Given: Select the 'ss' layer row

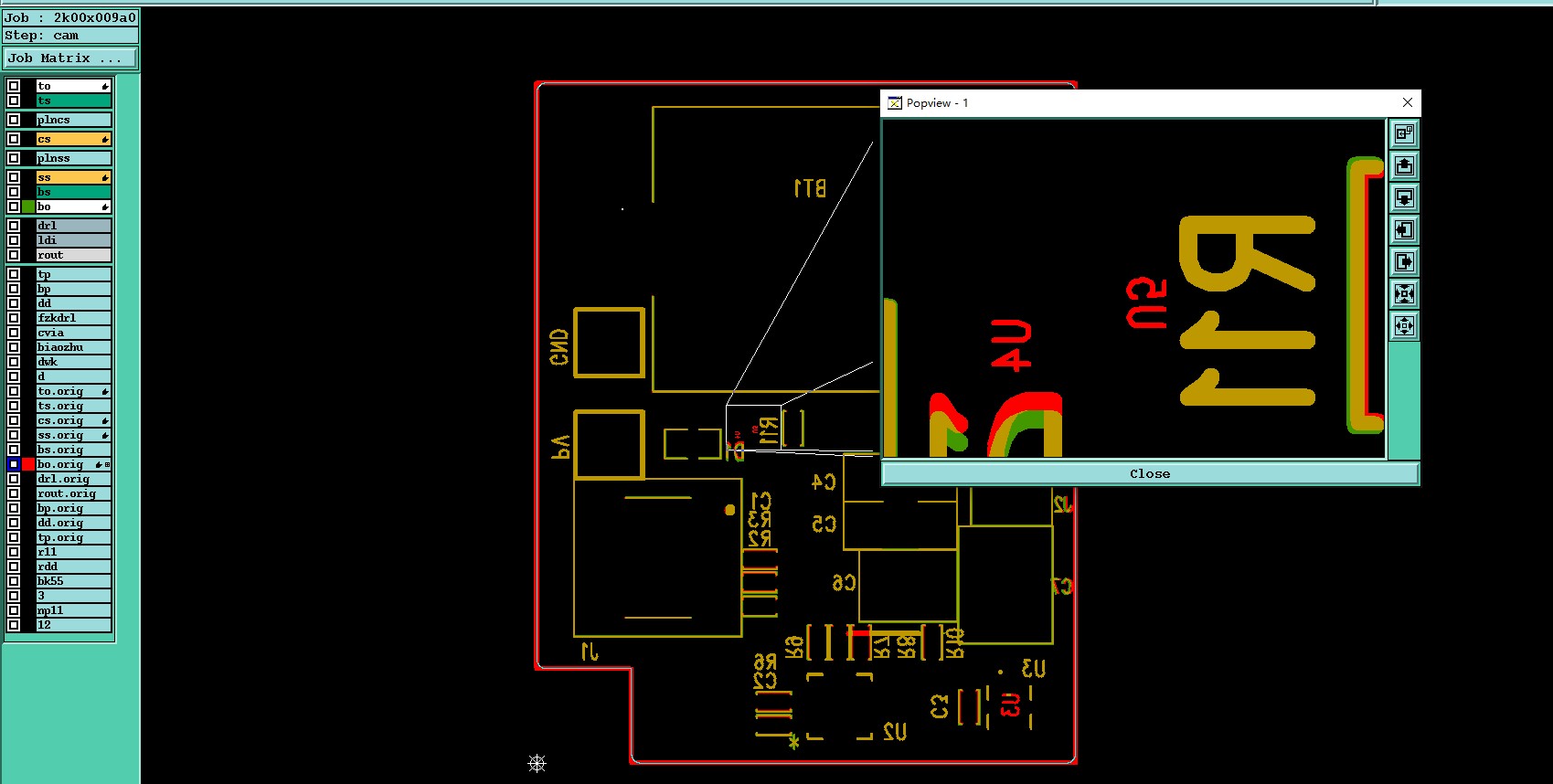Looking at the screenshot, I should [x=74, y=177].
